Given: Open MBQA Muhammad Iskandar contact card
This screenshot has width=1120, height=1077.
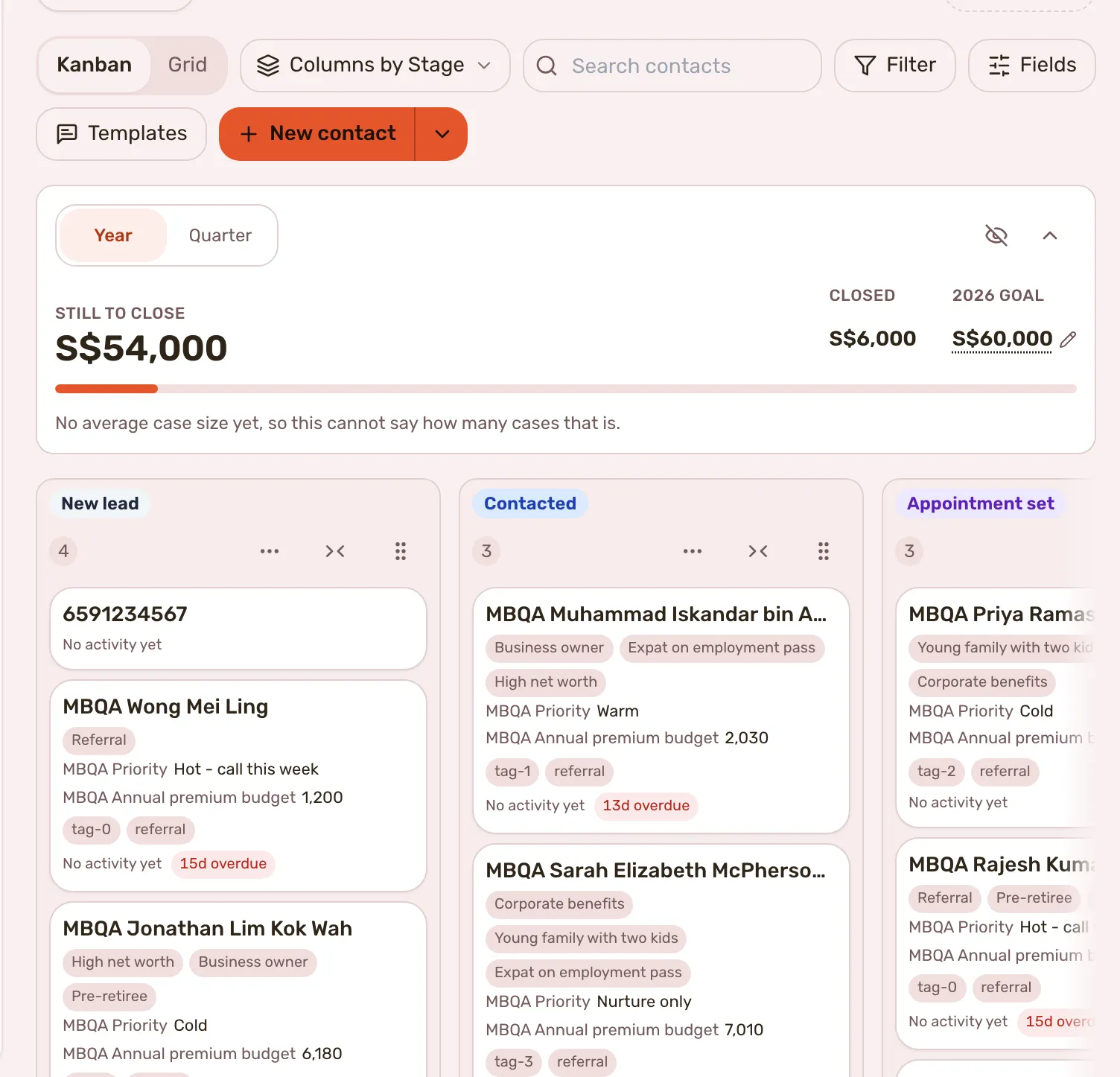Looking at the screenshot, I should [661, 711].
